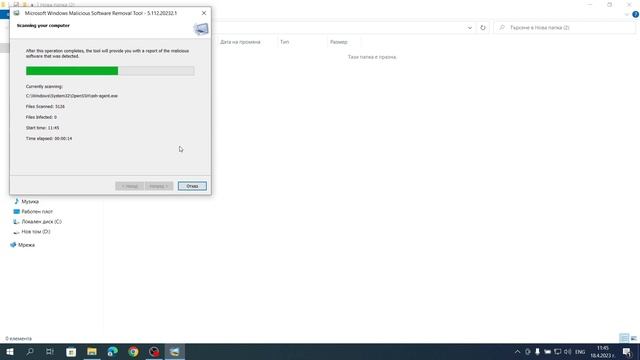Screen dimensions: 640x360
Task: Click the 'Files Scanned: 3126' line
Action: tap(45, 107)
